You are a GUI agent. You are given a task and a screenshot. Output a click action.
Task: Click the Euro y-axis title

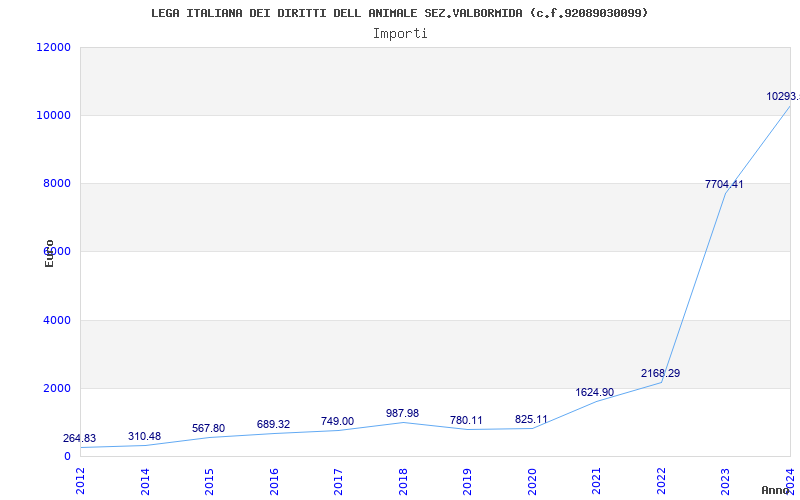coord(49,253)
